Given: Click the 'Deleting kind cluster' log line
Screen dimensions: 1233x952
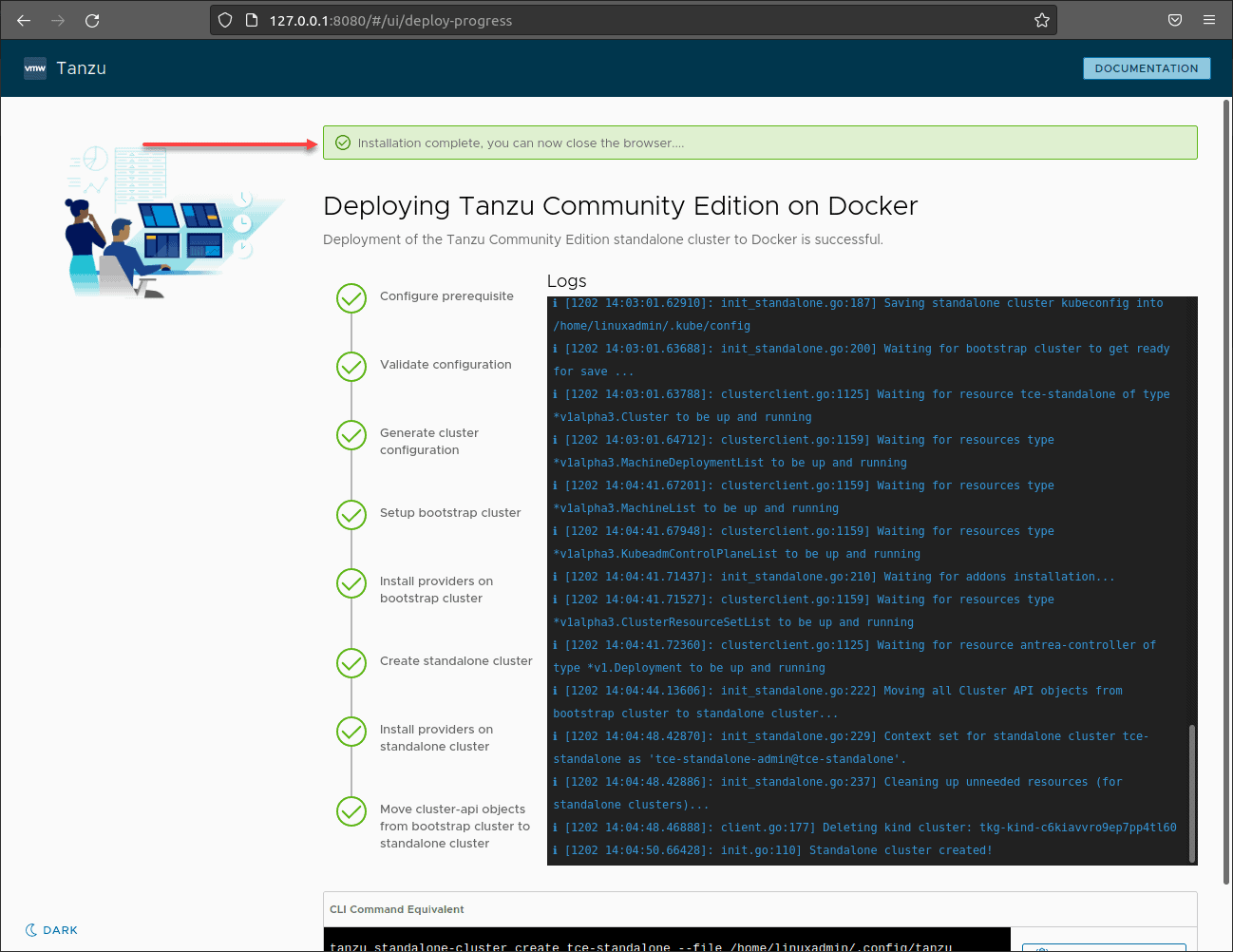Looking at the screenshot, I should pyautogui.click(x=864, y=828).
